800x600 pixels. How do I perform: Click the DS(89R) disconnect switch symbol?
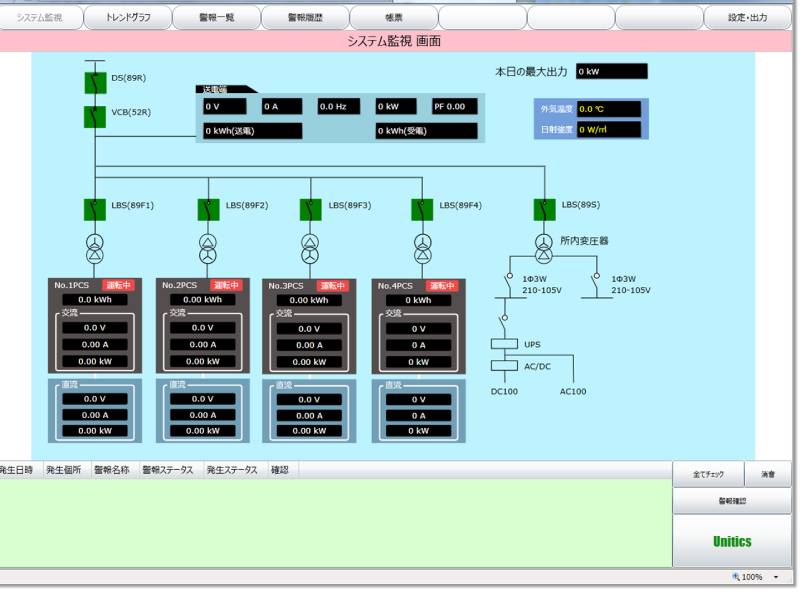(x=95, y=79)
